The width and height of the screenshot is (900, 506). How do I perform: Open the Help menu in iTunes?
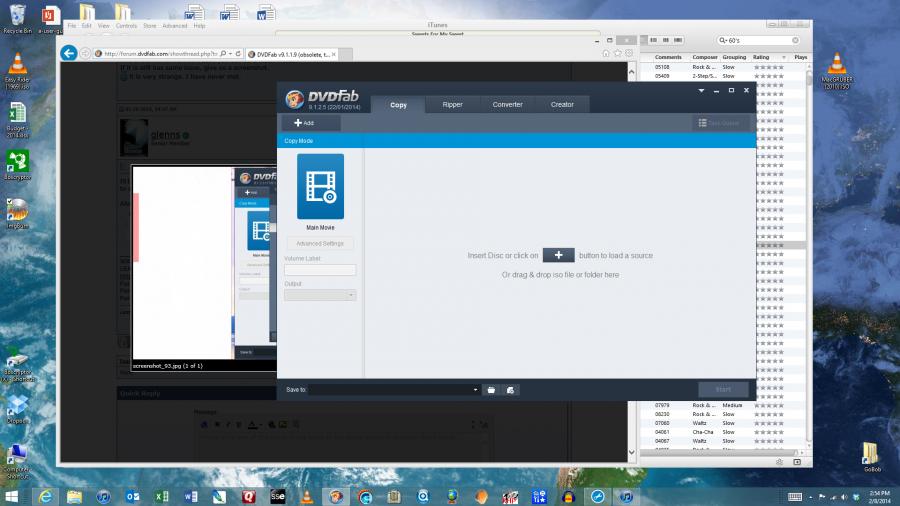click(199, 26)
